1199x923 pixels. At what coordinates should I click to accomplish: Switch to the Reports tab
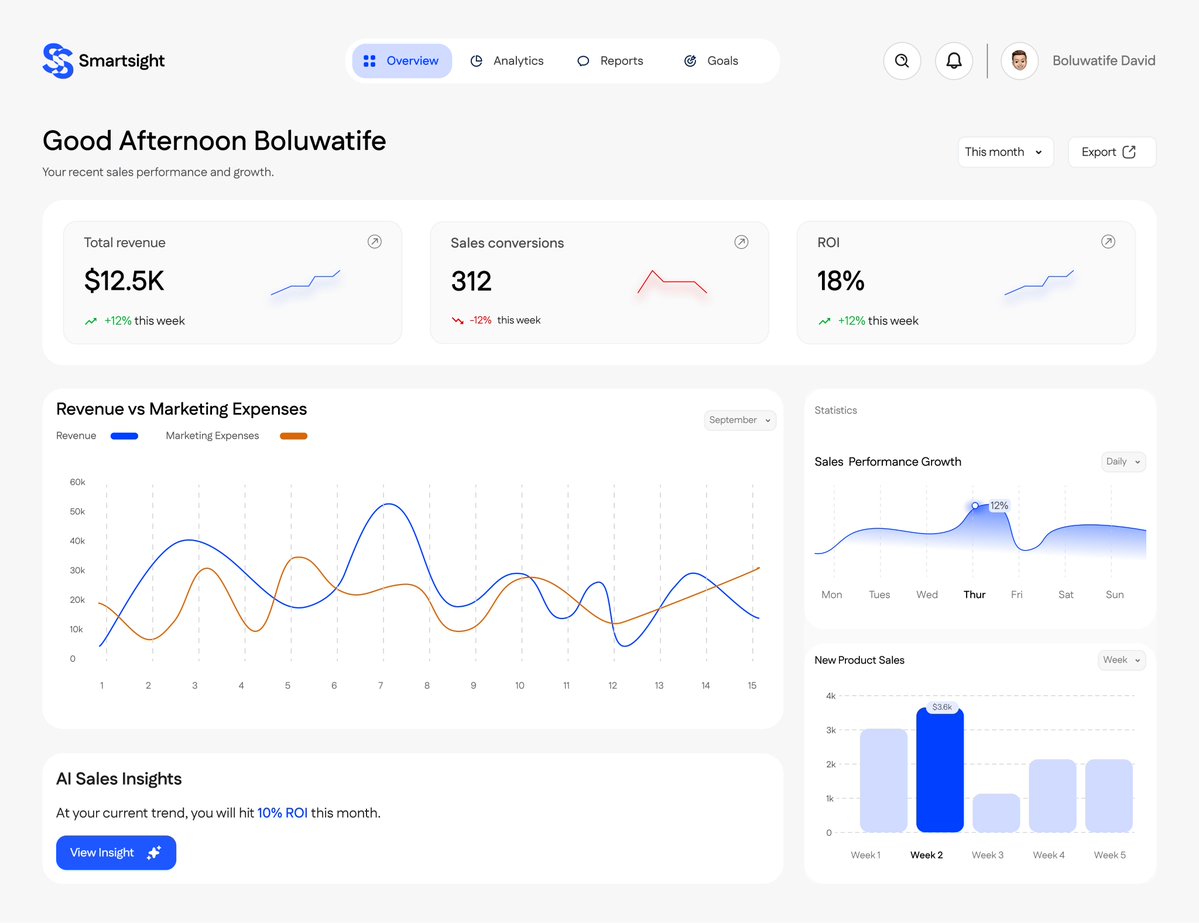click(610, 61)
